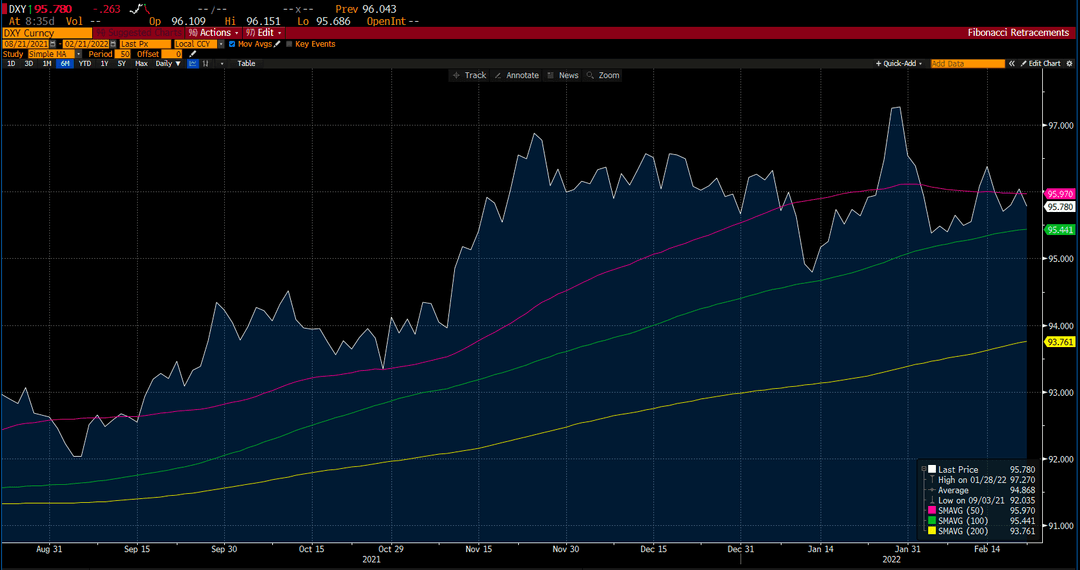Select the 1D time range
Image resolution: width=1080 pixels, height=570 pixels.
click(x=11, y=63)
